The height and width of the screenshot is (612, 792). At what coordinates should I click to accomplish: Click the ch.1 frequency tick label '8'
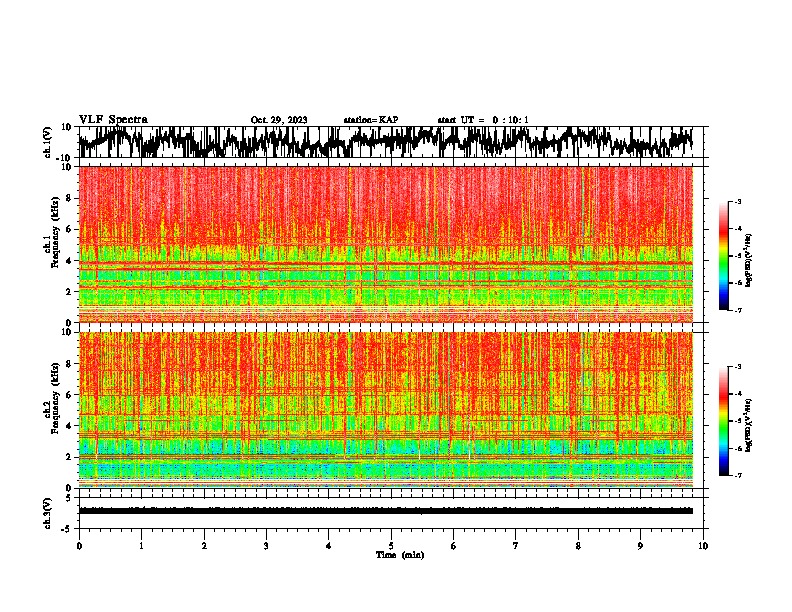[69, 198]
